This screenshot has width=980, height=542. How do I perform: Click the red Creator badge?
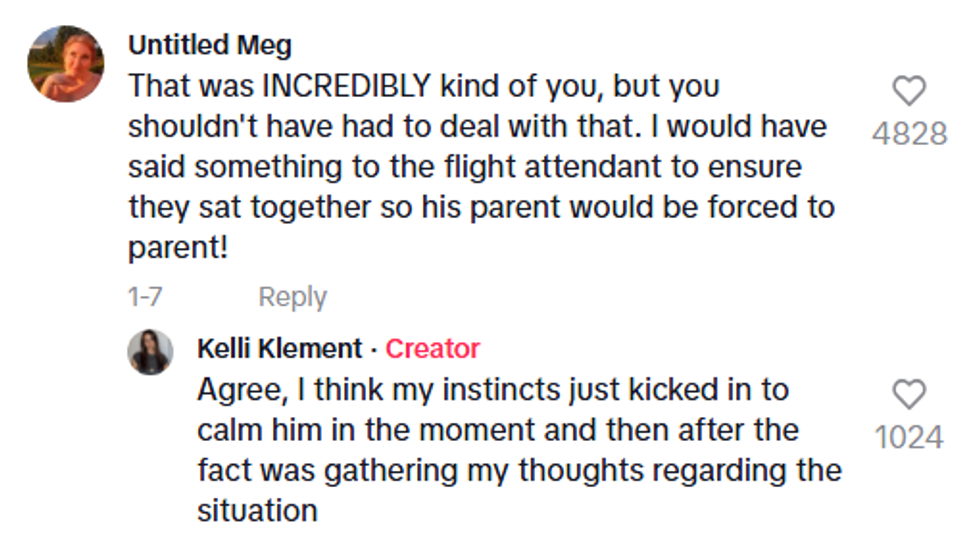pyautogui.click(x=432, y=348)
